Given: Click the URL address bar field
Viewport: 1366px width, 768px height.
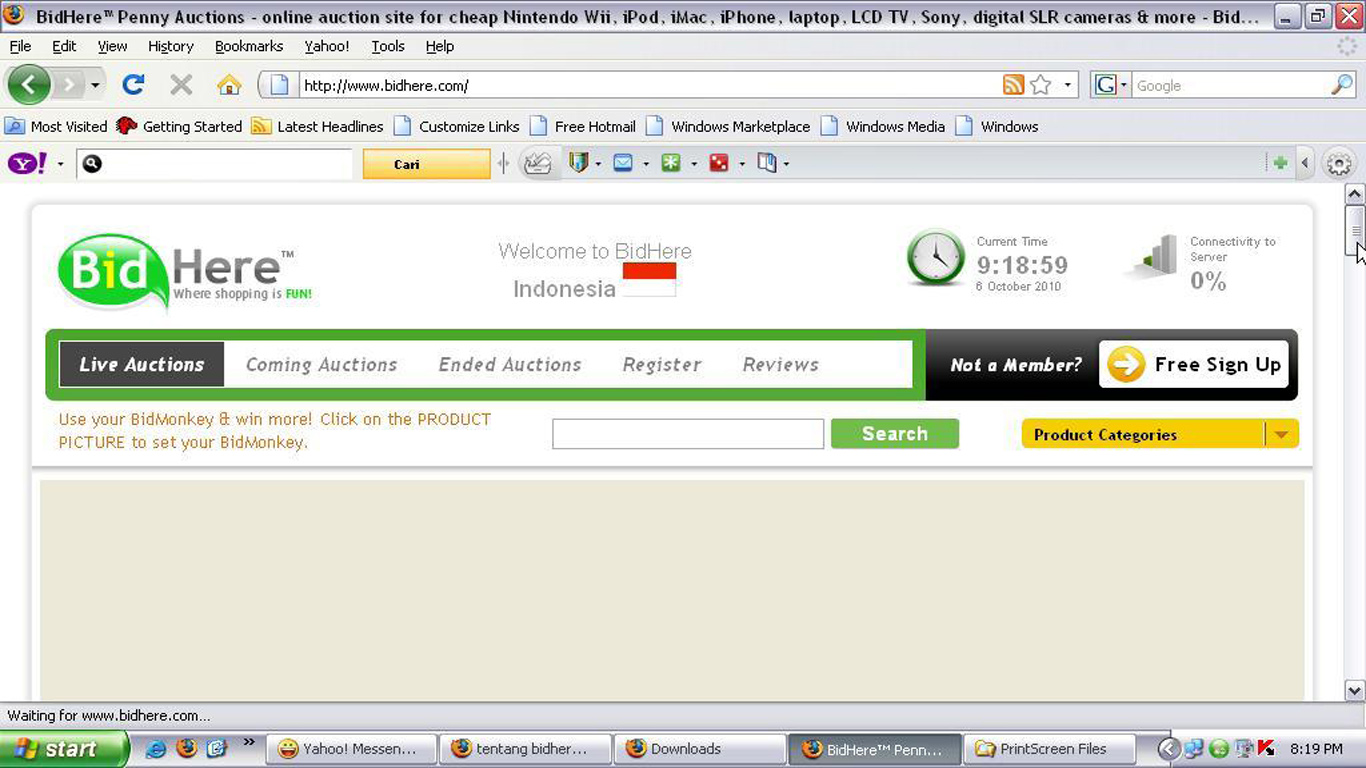Looking at the screenshot, I should coord(650,85).
